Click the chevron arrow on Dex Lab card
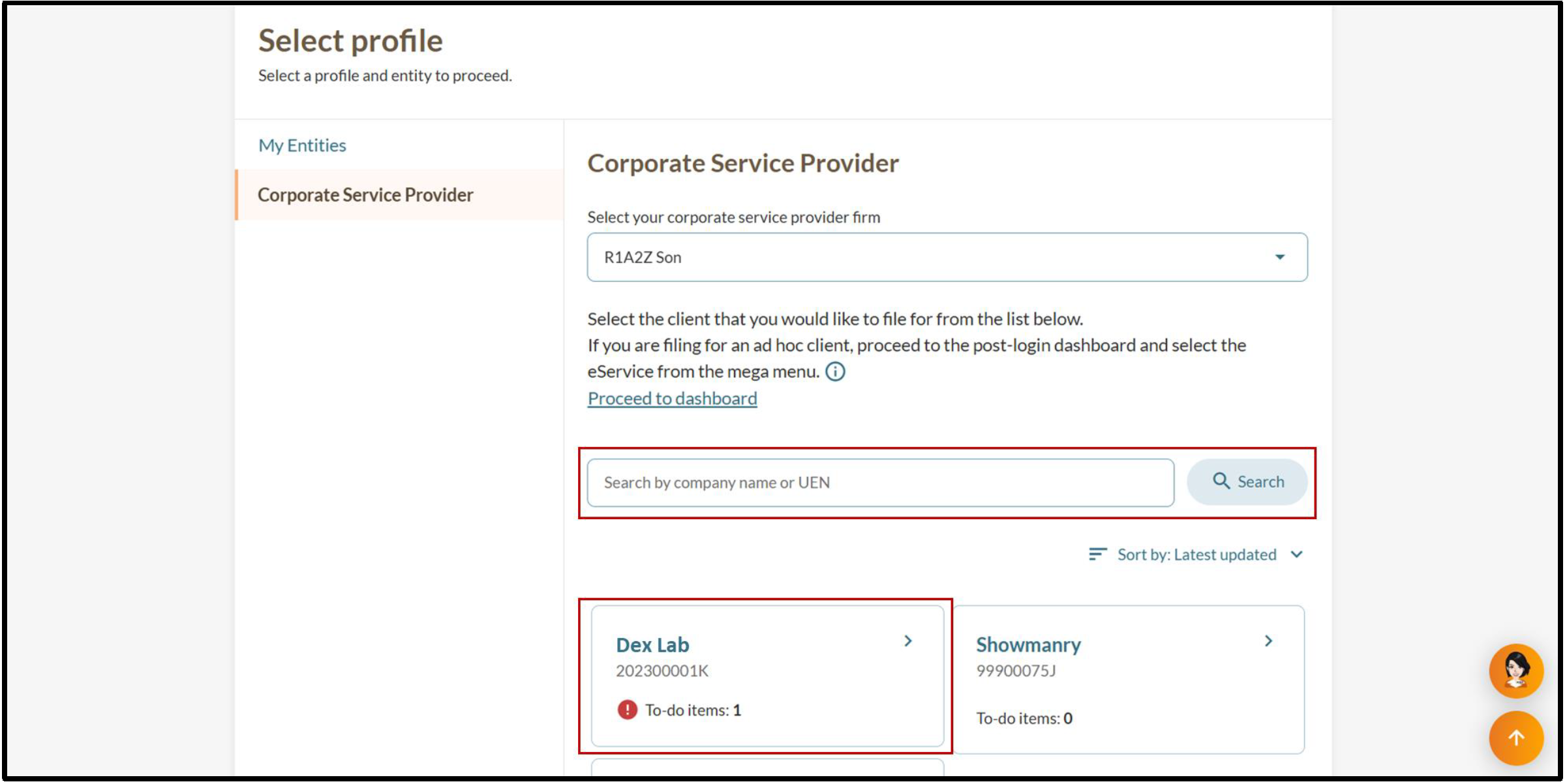 coord(909,642)
